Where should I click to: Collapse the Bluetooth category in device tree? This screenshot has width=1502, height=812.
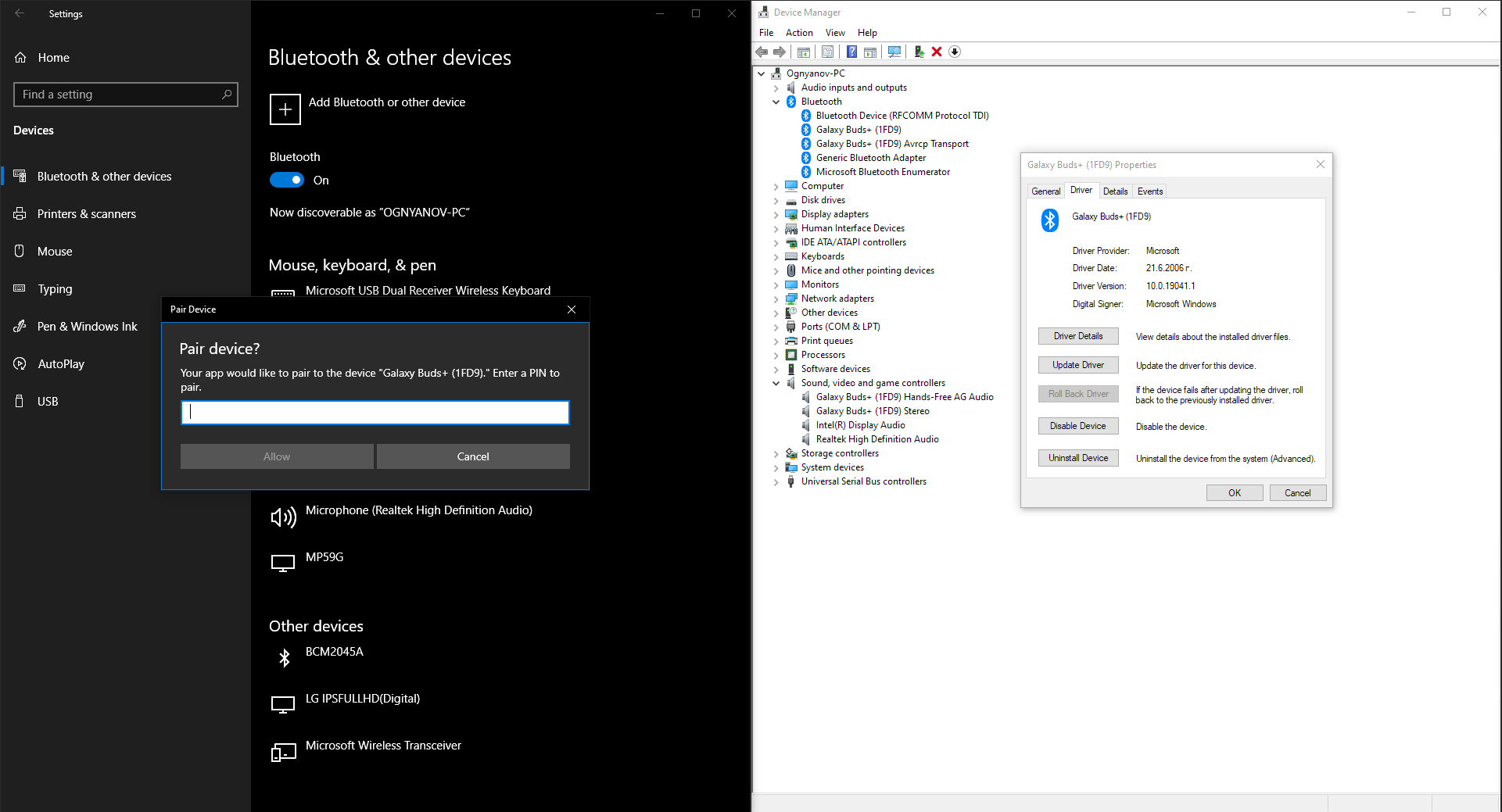click(776, 102)
